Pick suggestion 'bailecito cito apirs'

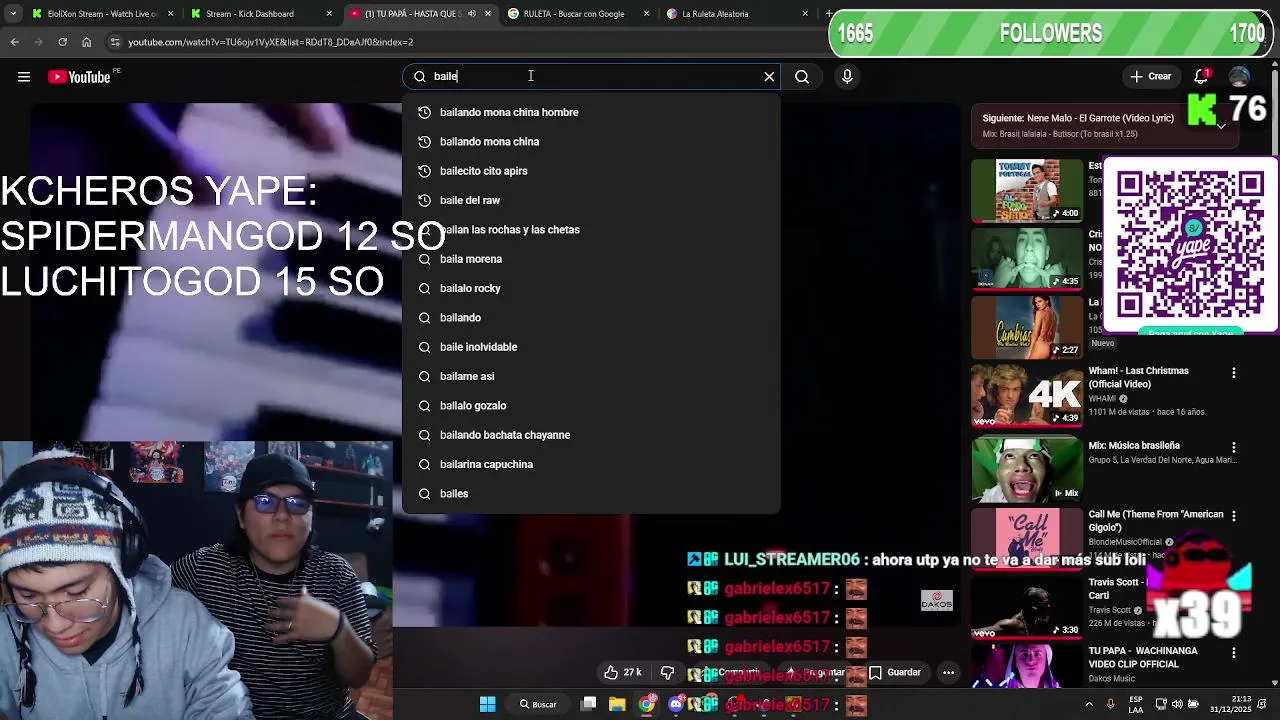591,171
